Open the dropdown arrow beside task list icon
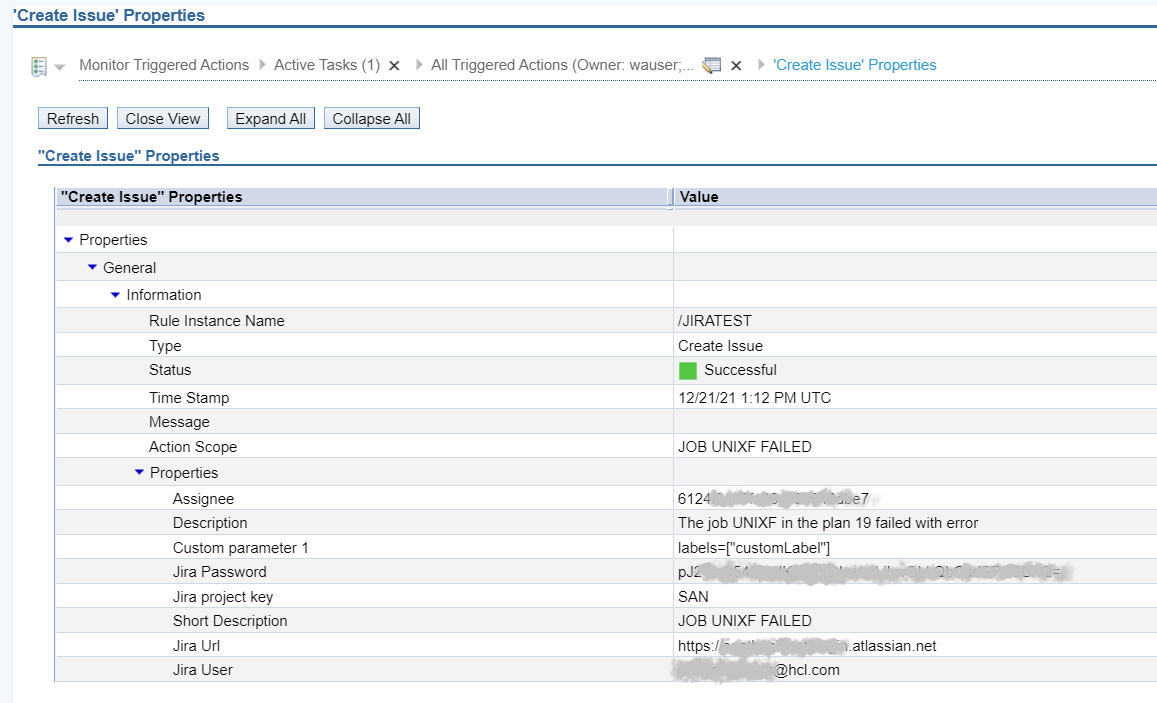Image resolution: width=1157 pixels, height=703 pixels. click(x=59, y=67)
